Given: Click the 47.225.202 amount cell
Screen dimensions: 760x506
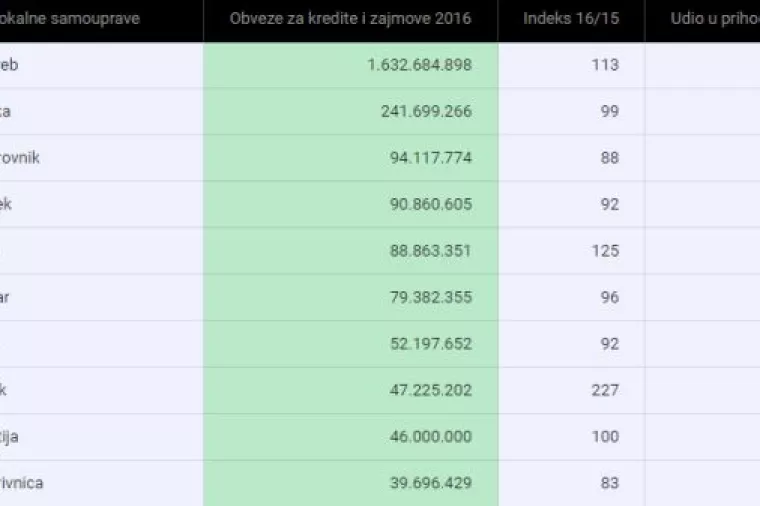Looking at the screenshot, I should (x=430, y=390).
